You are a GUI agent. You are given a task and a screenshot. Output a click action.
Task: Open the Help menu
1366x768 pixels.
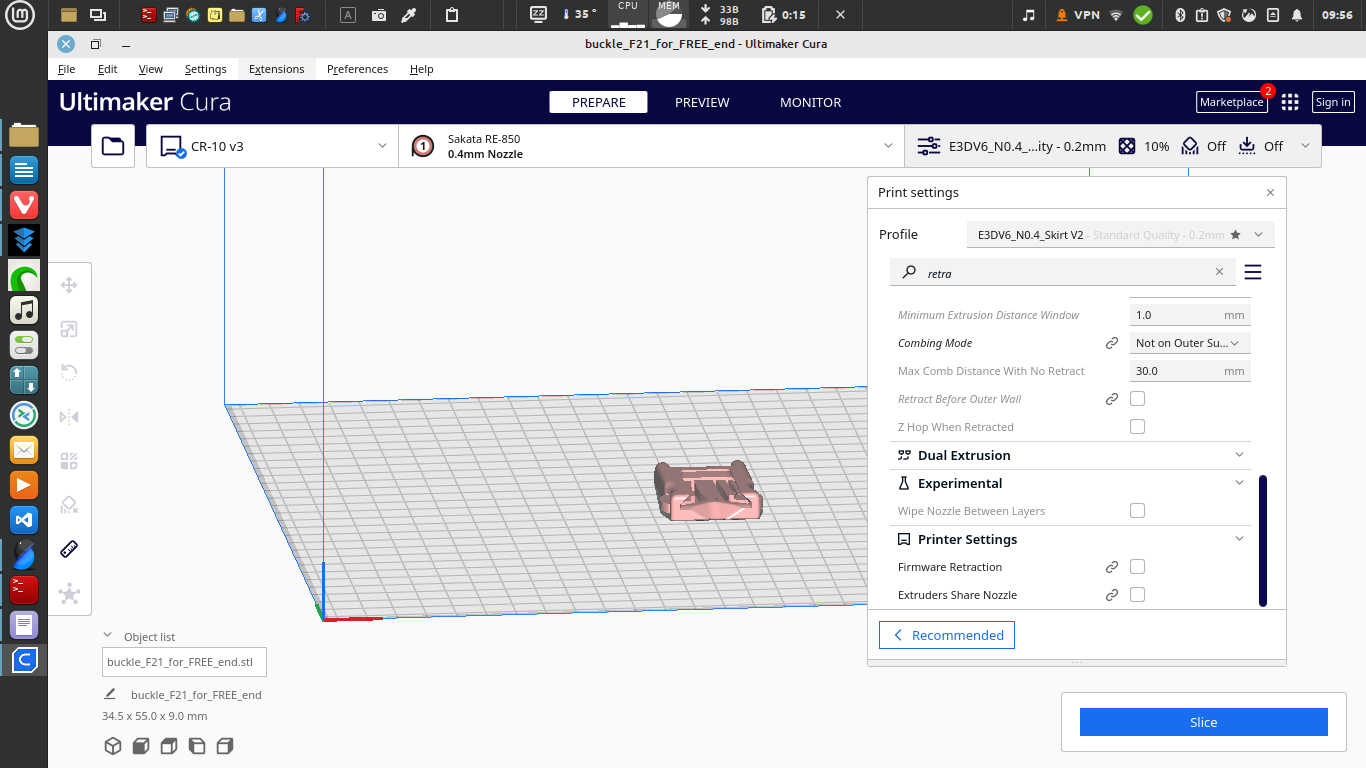coord(421,69)
